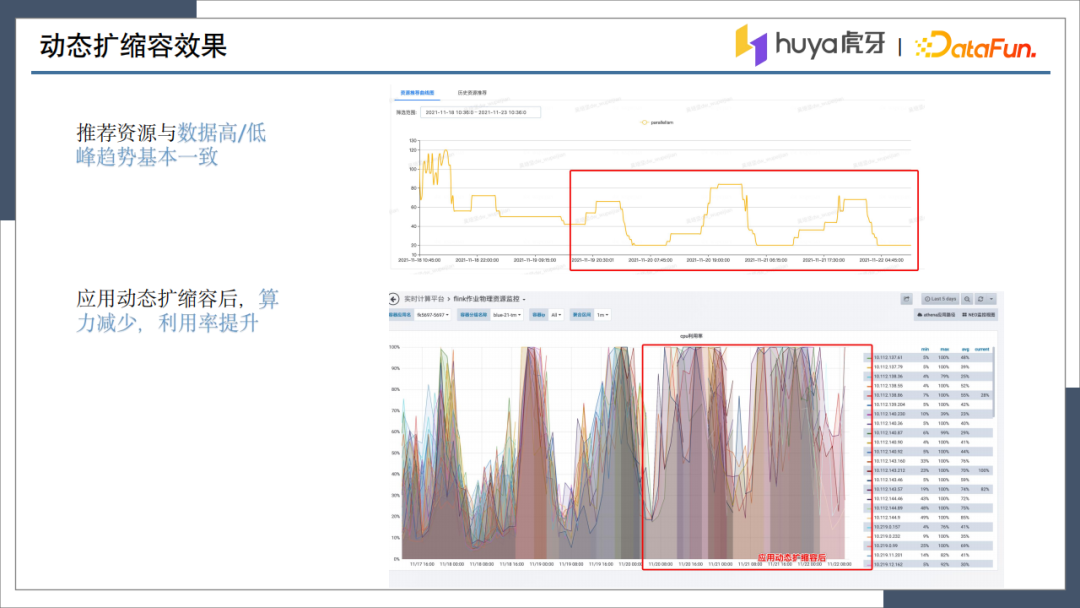Viewport: 1080px width, 608px height.
Task: Click the DataFun logo
Action: 975,45
